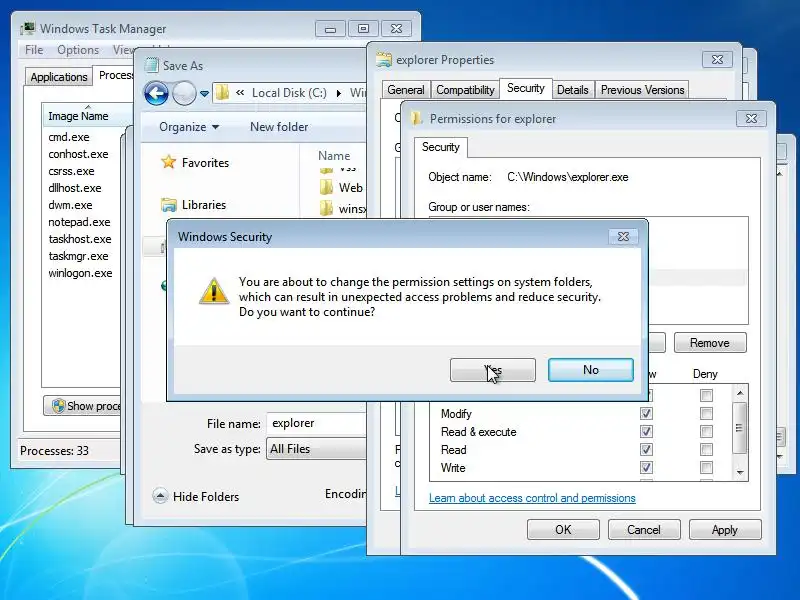Close explorer Properties window
The height and width of the screenshot is (600, 800).
click(x=717, y=60)
